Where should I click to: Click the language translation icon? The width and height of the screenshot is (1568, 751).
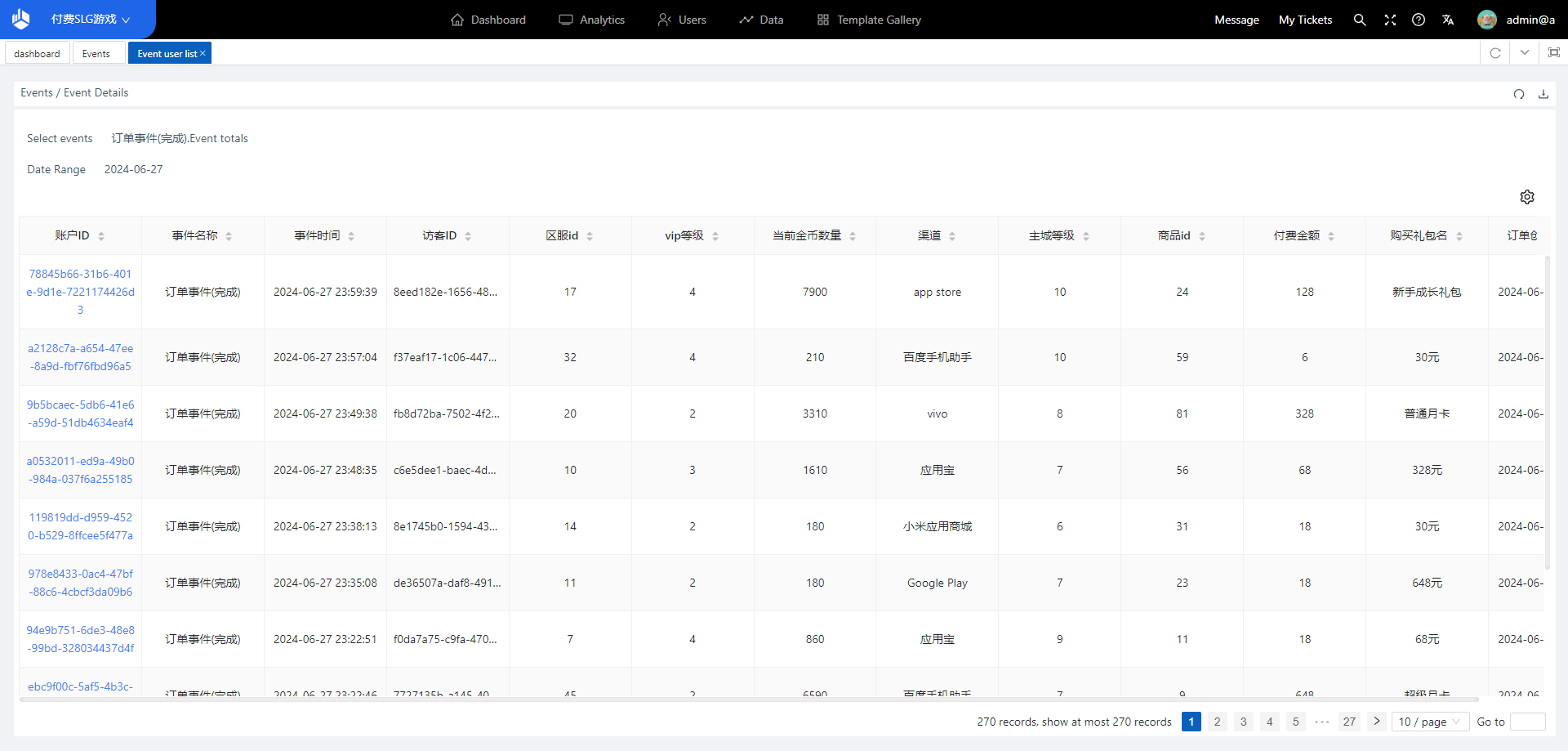(1448, 20)
